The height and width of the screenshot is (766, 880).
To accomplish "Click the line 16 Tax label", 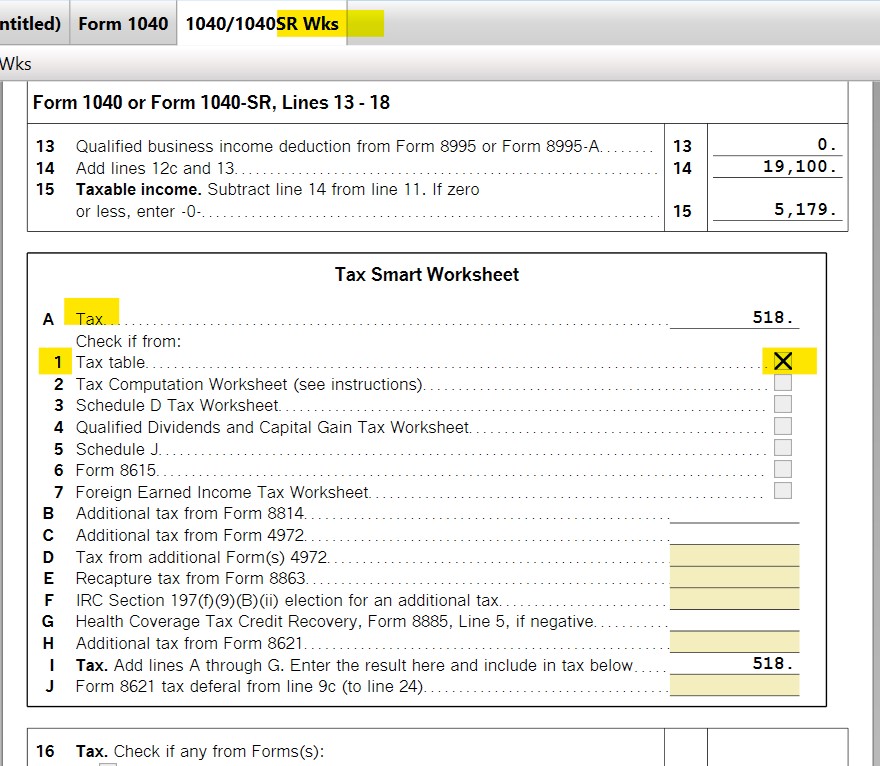I will point(200,751).
